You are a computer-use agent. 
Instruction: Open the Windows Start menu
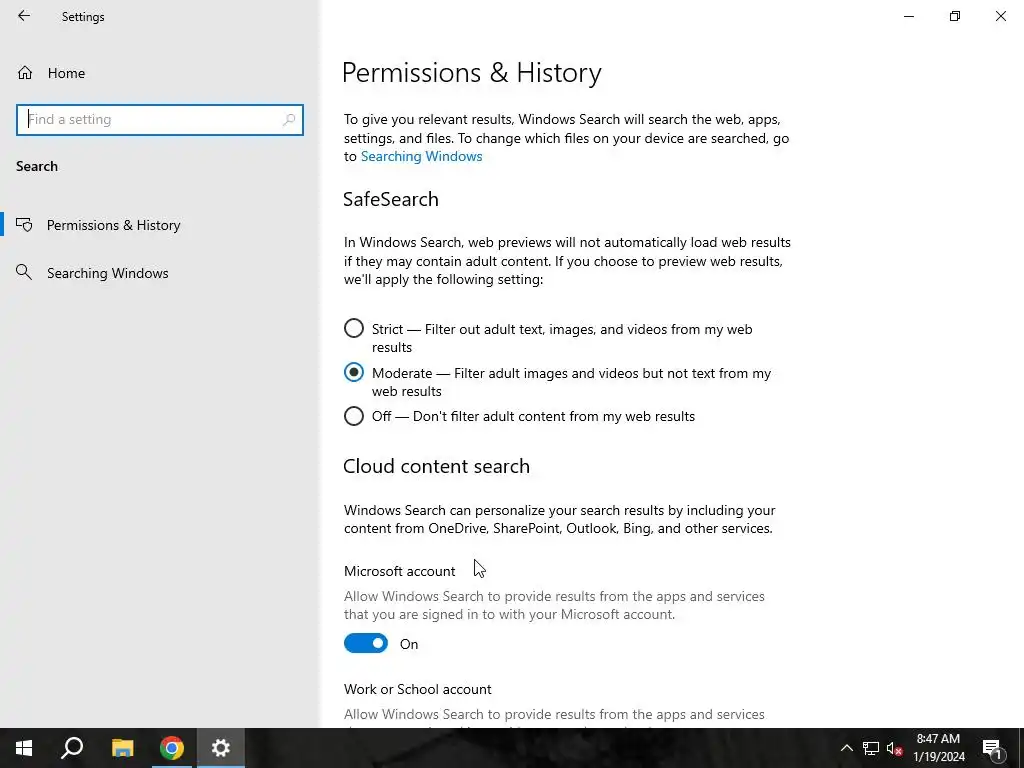pos(24,748)
